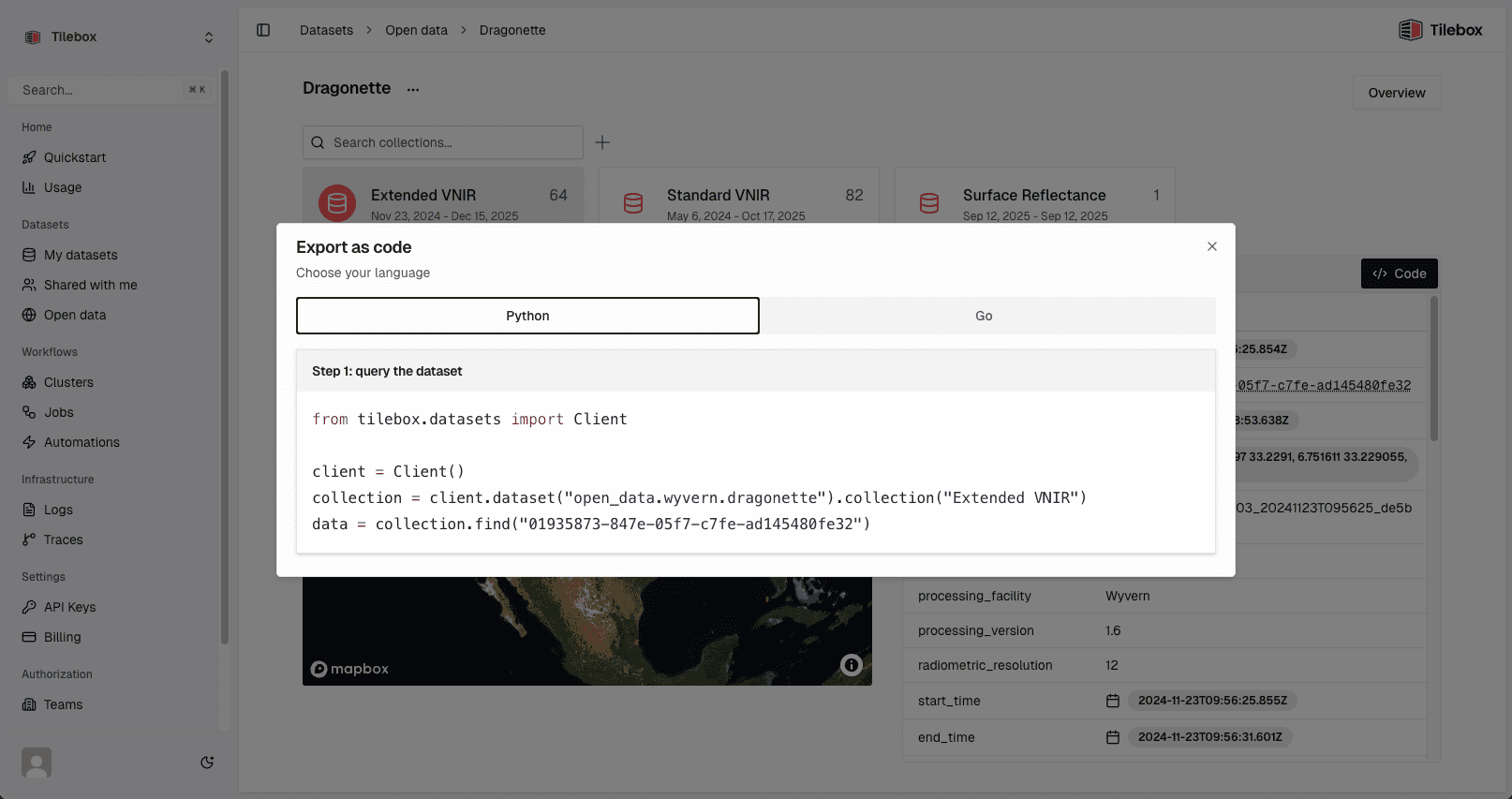Open Clusters icon in Workflows

29,382
